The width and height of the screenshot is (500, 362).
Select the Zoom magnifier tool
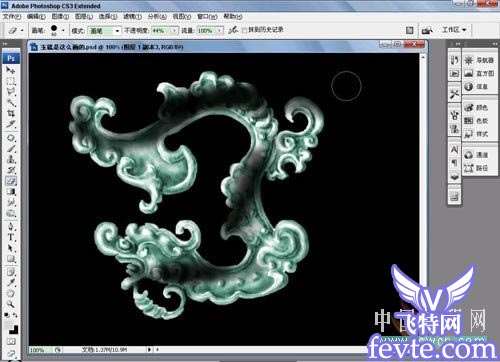11,304
